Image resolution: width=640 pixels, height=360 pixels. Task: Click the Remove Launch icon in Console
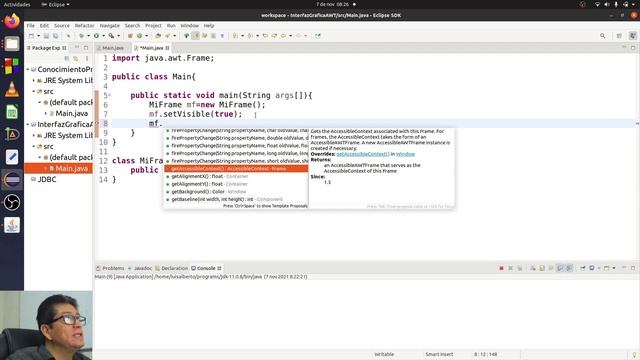pos(510,268)
